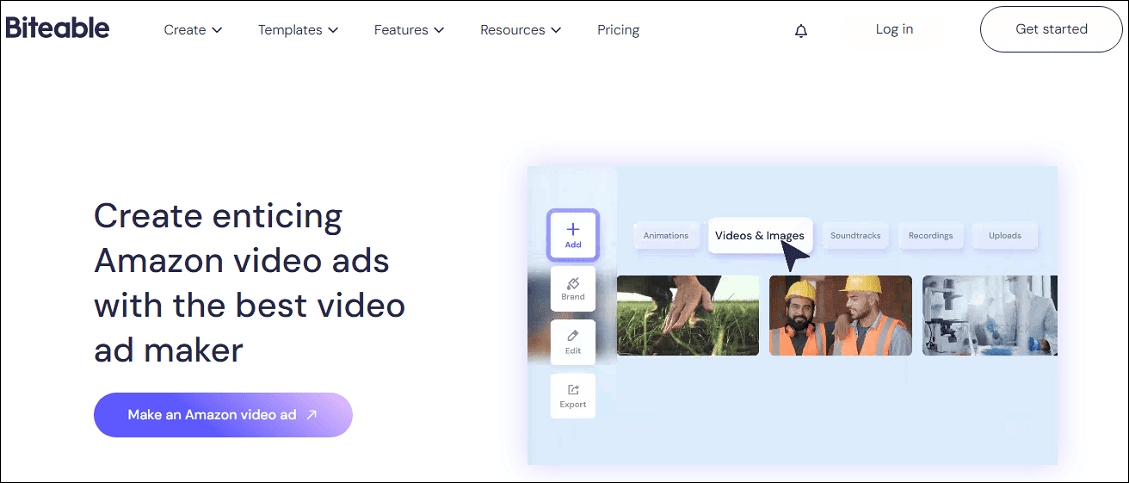Click the Add plus icon button
This screenshot has width=1129, height=483.
572,235
